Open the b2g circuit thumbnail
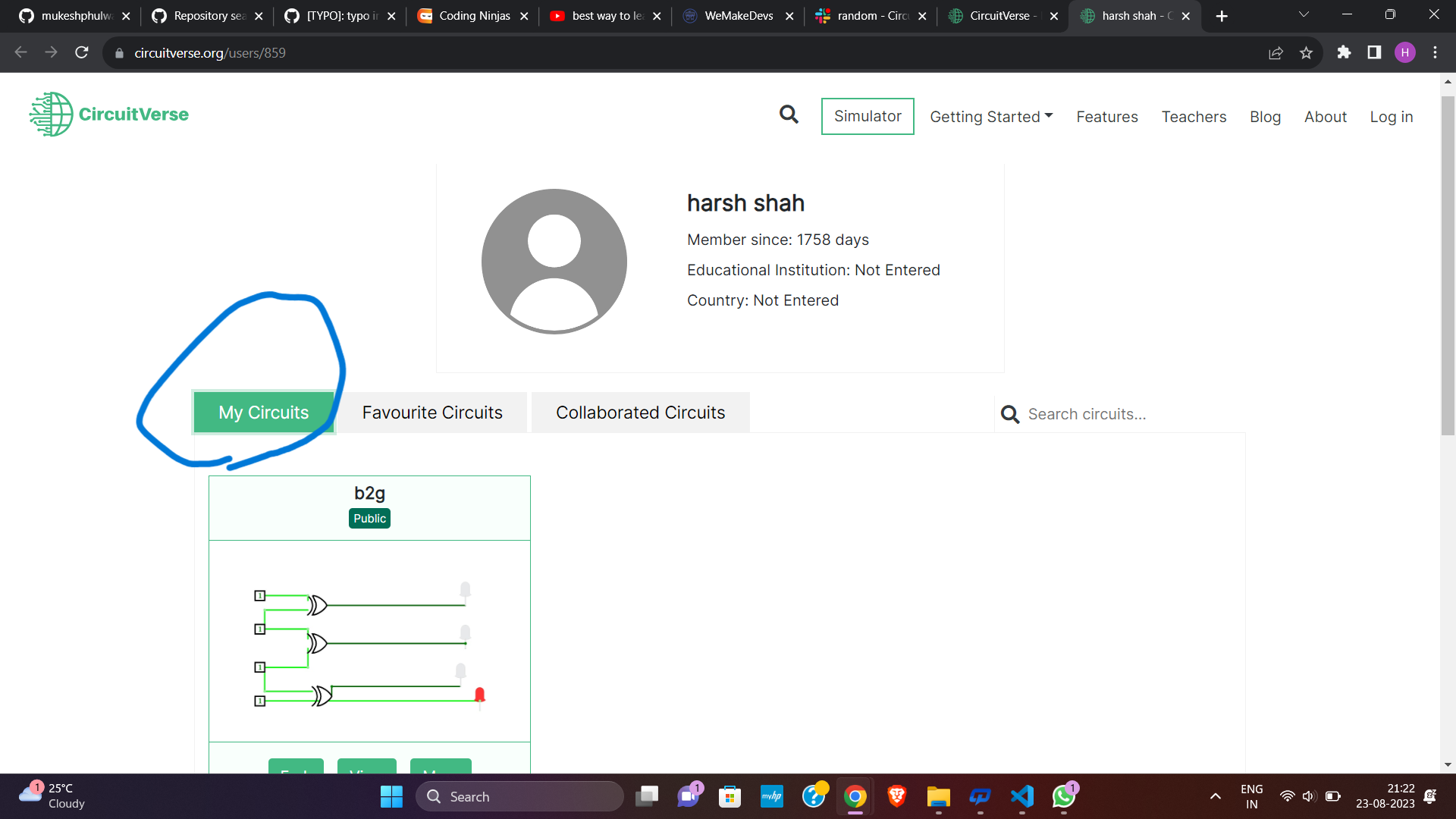The width and height of the screenshot is (1456, 819). [369, 641]
